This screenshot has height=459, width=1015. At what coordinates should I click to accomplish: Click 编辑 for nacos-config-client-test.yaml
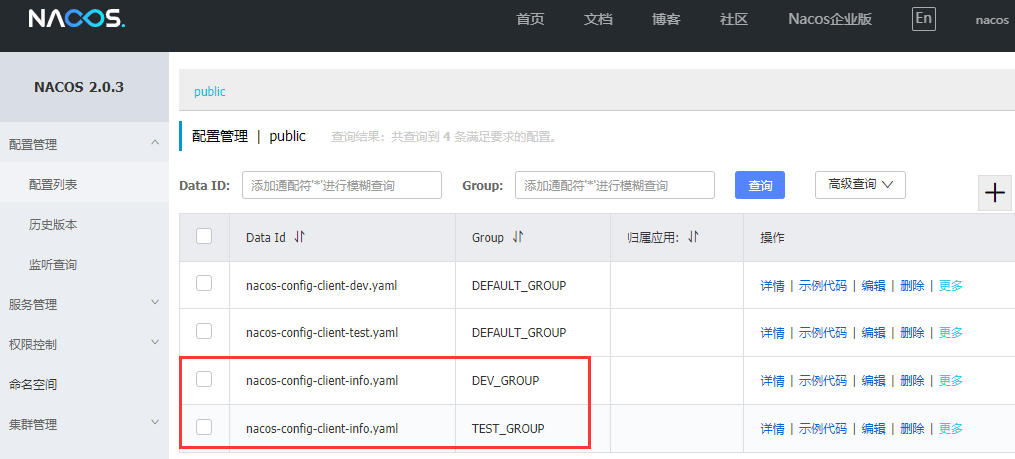[x=873, y=333]
